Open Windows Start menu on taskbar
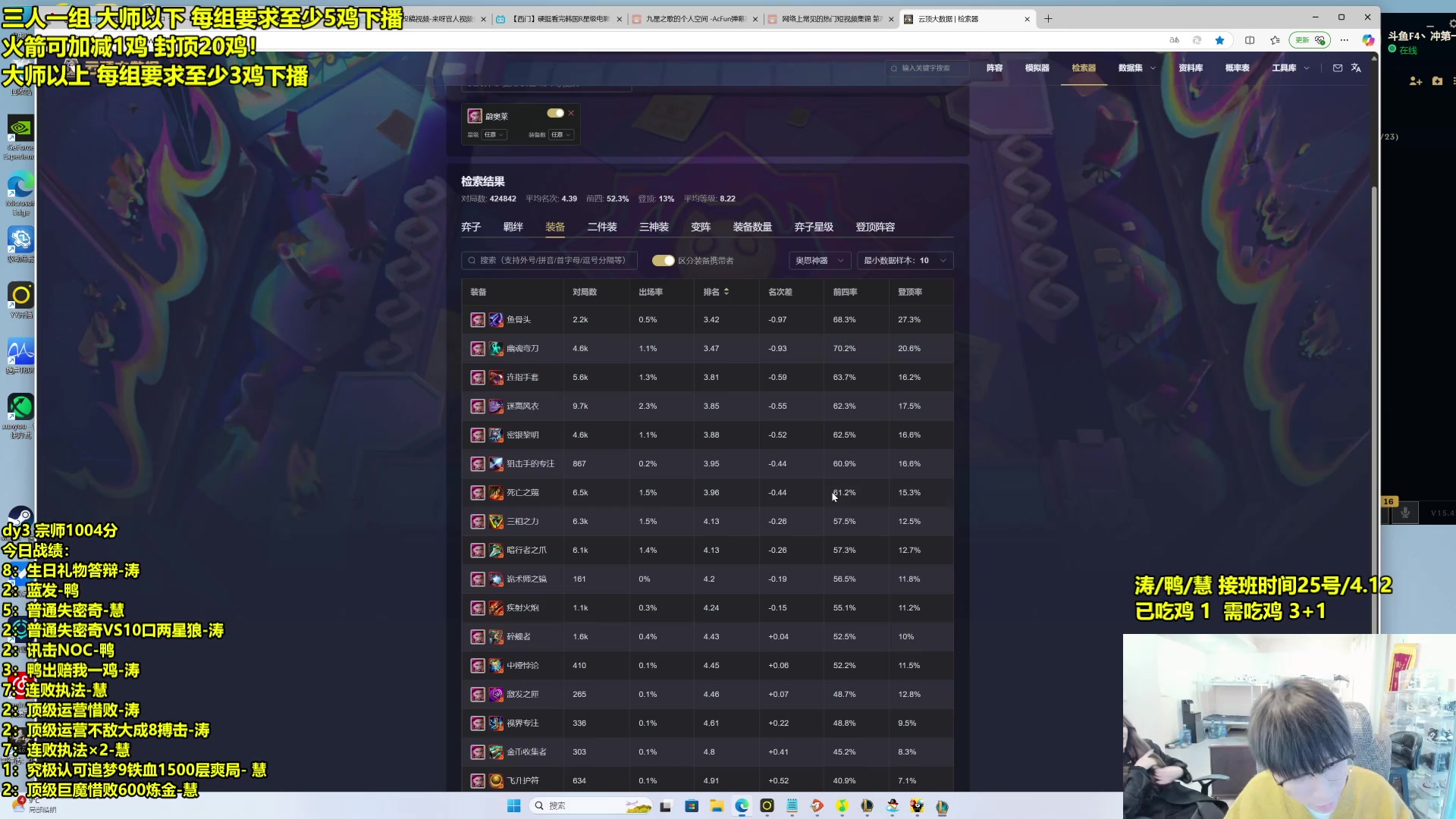The width and height of the screenshot is (1456, 819). coord(513,806)
